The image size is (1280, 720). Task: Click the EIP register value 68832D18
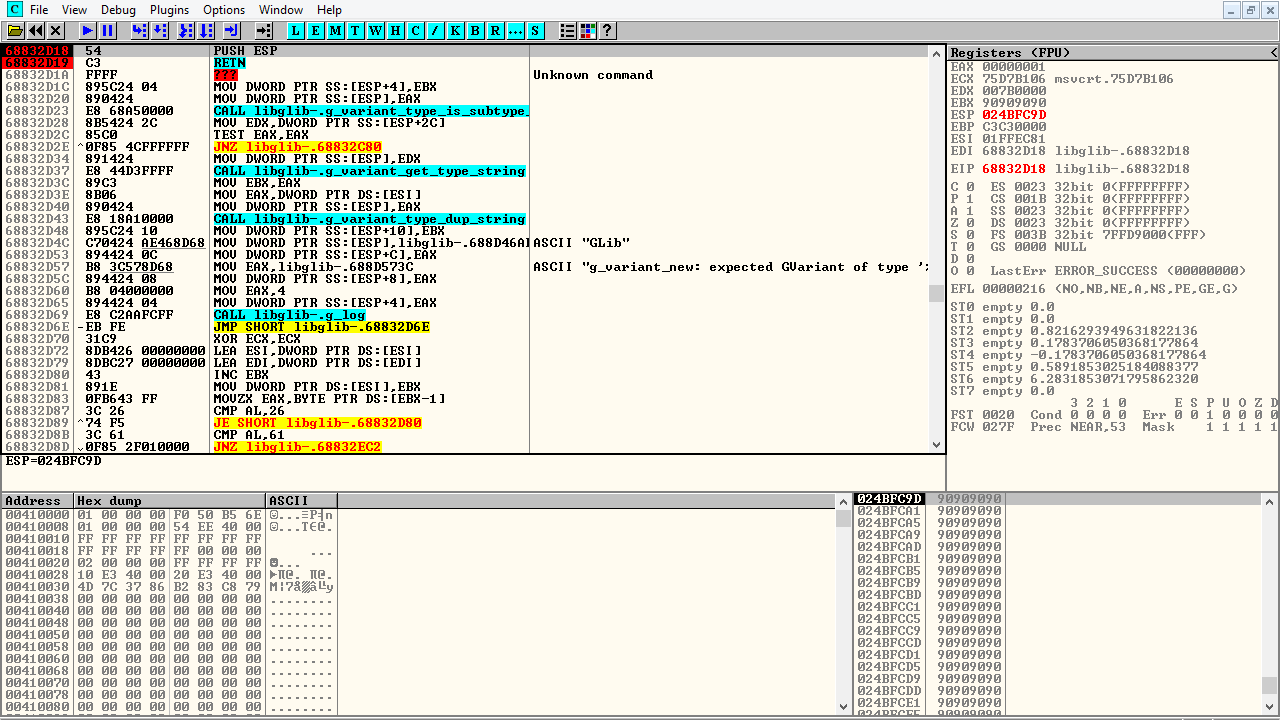tap(1014, 169)
